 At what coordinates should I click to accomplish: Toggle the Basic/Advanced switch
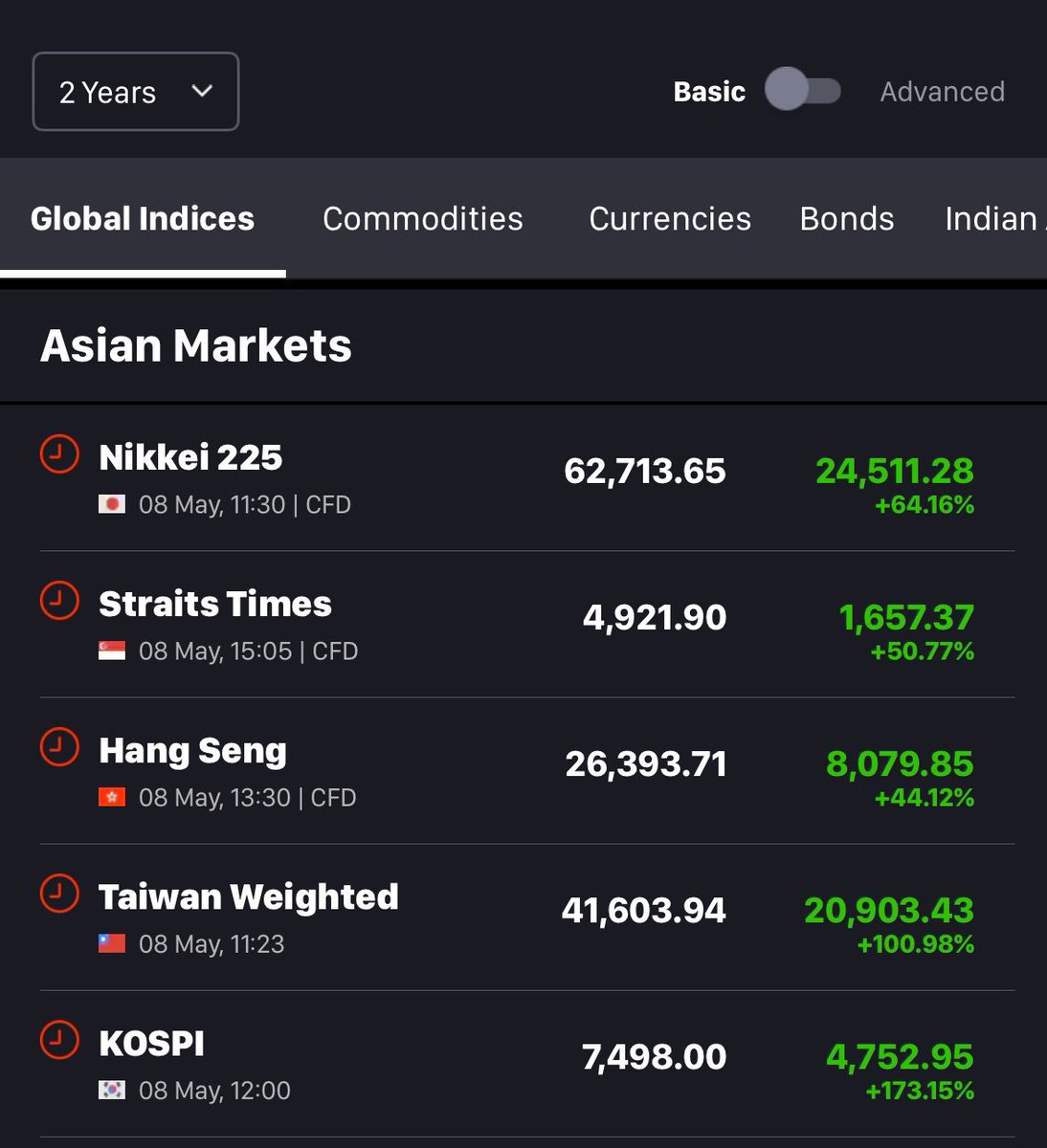[x=803, y=90]
